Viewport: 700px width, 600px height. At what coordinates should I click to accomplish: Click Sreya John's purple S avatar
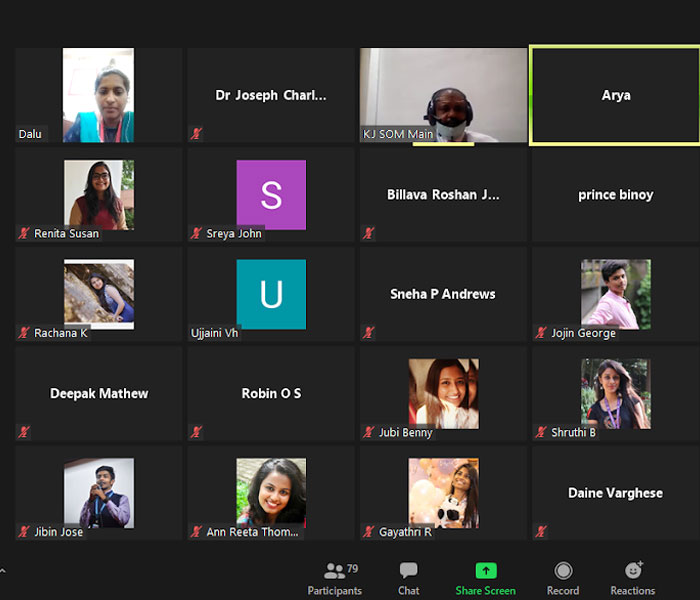tap(271, 195)
